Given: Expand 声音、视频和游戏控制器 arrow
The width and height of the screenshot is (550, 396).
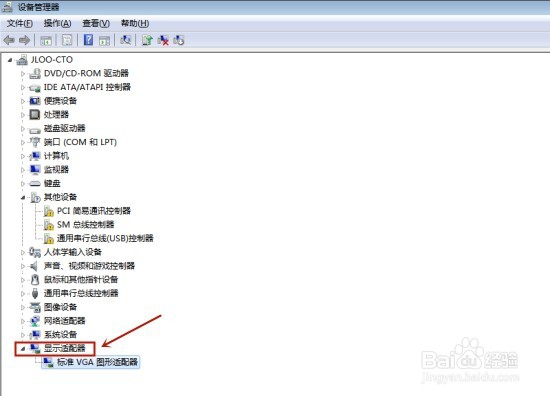Looking at the screenshot, I should (23, 266).
